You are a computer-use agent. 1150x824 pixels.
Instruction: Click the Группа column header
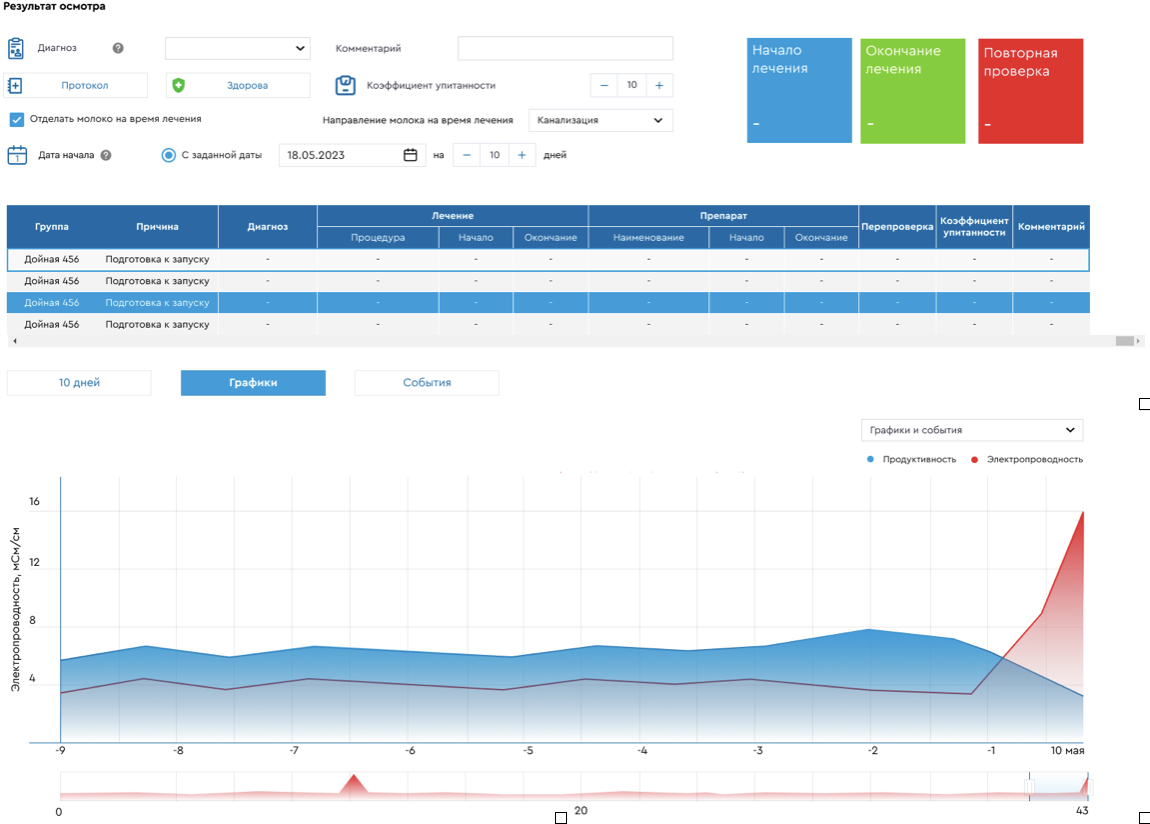pyautogui.click(x=51, y=227)
